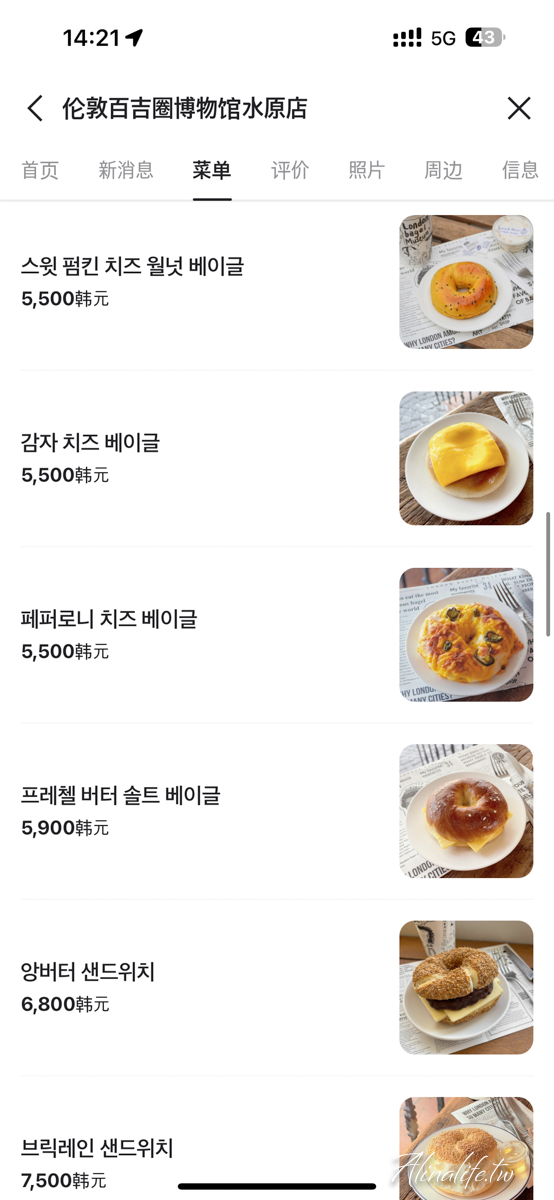View the 감자 치즈 베이글 thumbnail

click(x=466, y=458)
